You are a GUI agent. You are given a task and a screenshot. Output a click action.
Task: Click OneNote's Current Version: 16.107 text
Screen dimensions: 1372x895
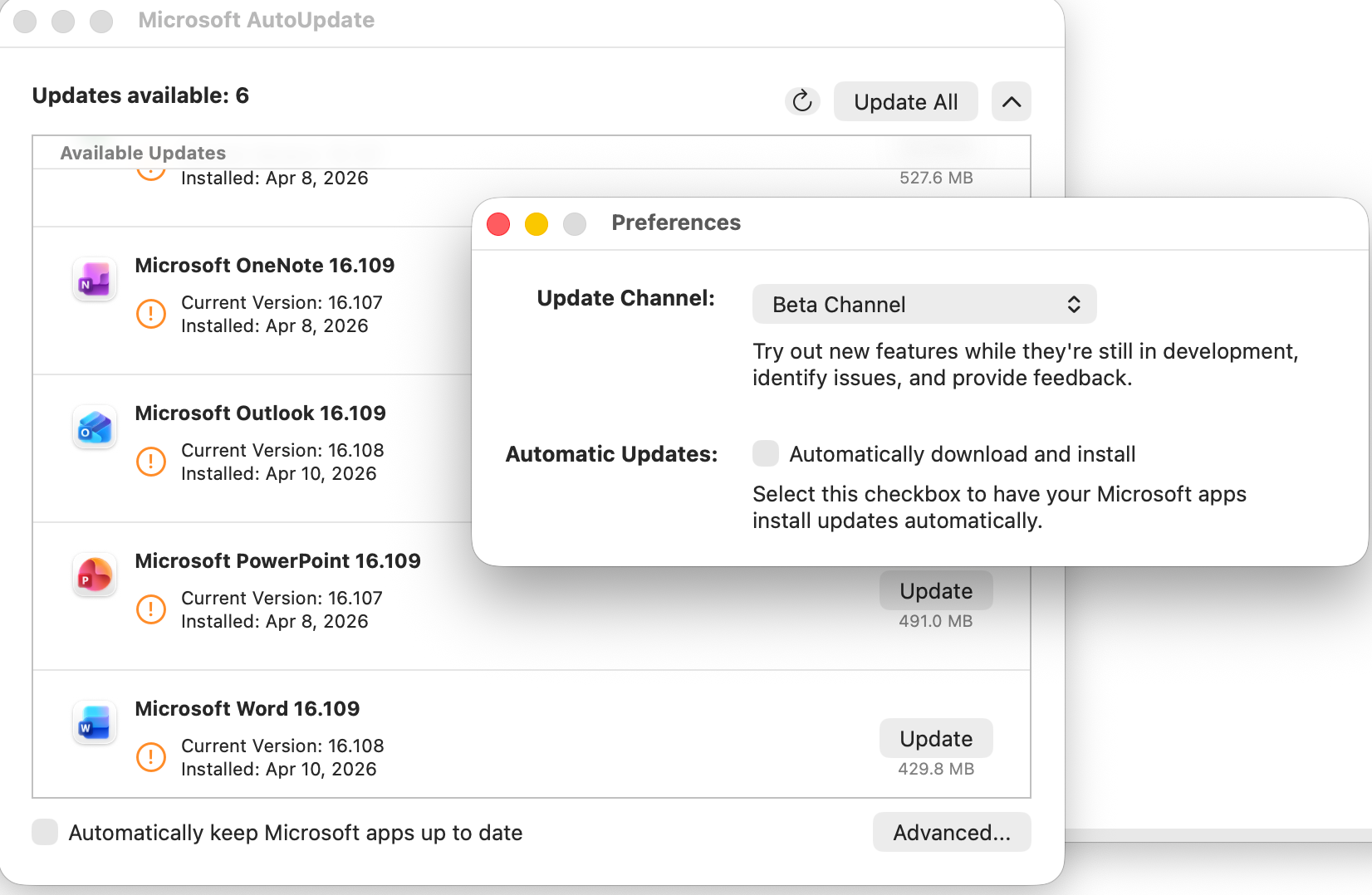pyautogui.click(x=282, y=302)
